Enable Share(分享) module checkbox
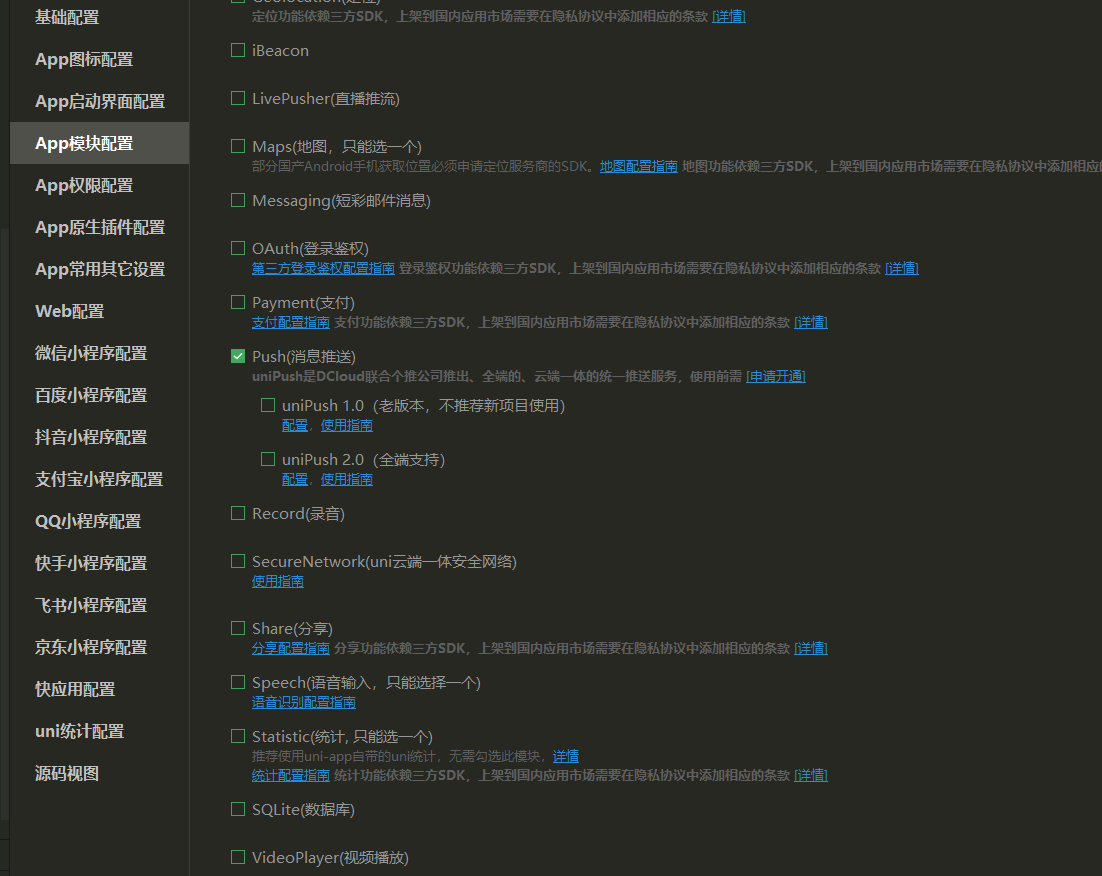Image resolution: width=1102 pixels, height=876 pixels. click(x=238, y=628)
